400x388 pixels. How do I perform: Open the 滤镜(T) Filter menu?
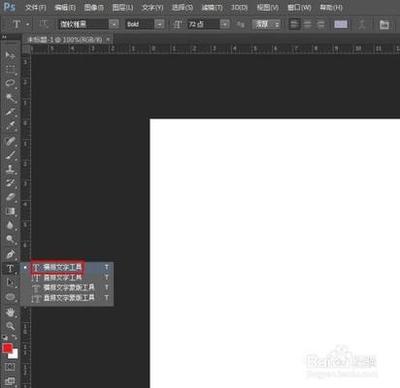pyautogui.click(x=212, y=7)
